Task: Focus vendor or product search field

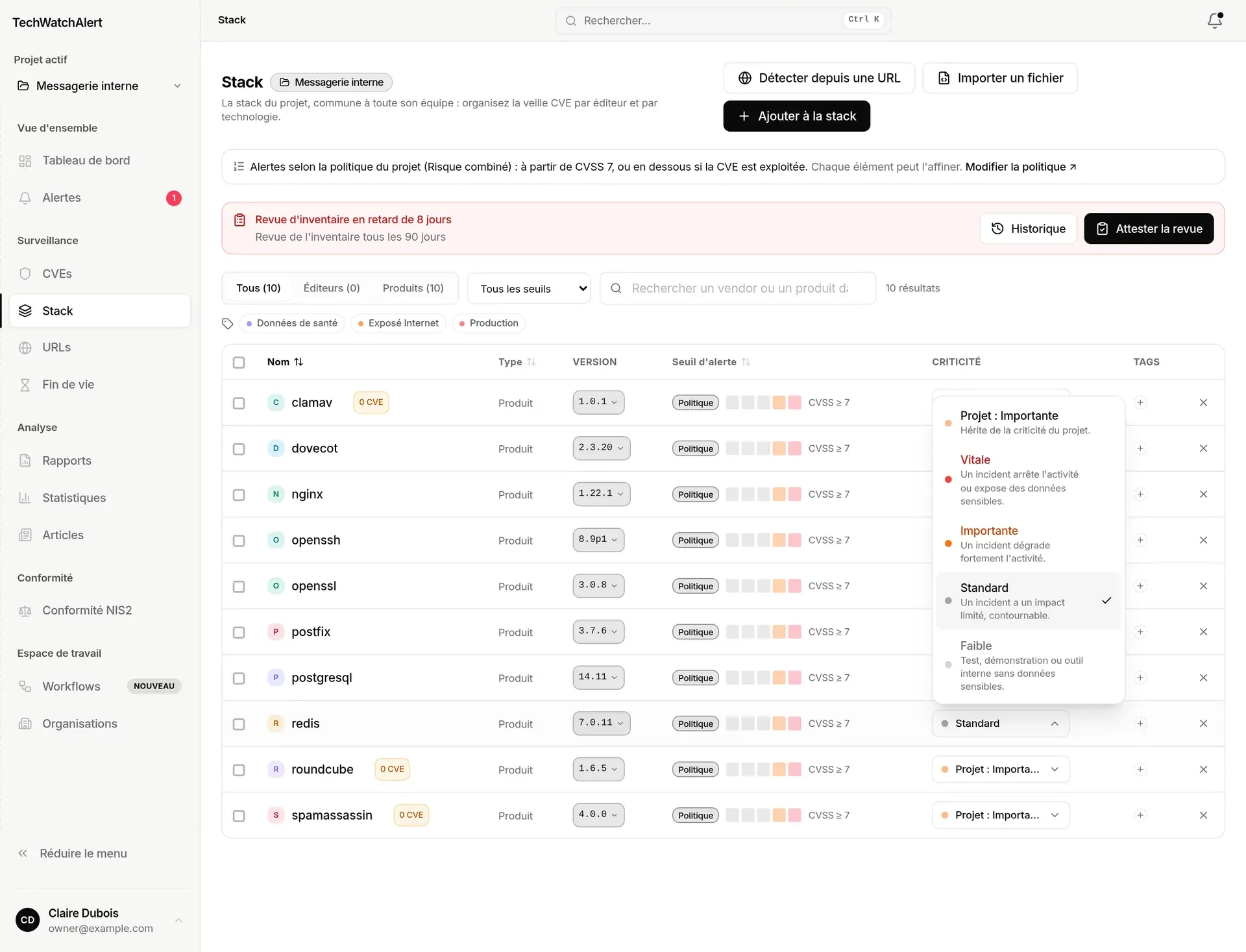Action: pyautogui.click(x=738, y=288)
